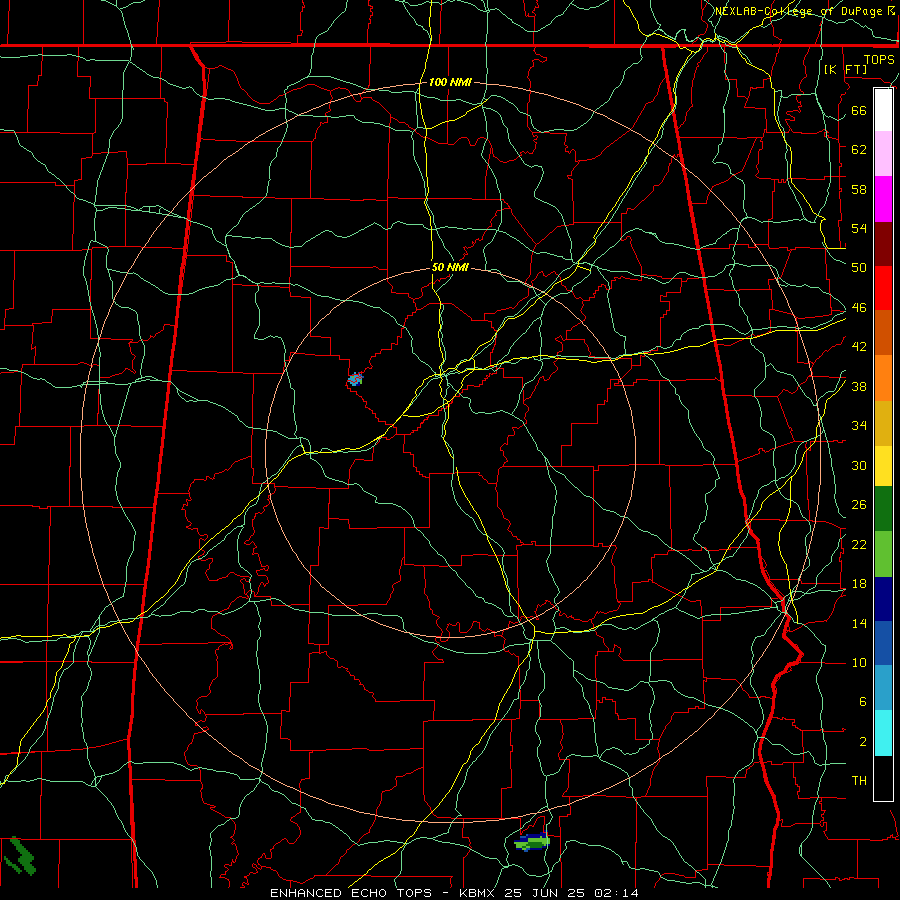Click the legend value '10'
Viewport: 900px width, 900px height.
pyautogui.click(x=859, y=662)
